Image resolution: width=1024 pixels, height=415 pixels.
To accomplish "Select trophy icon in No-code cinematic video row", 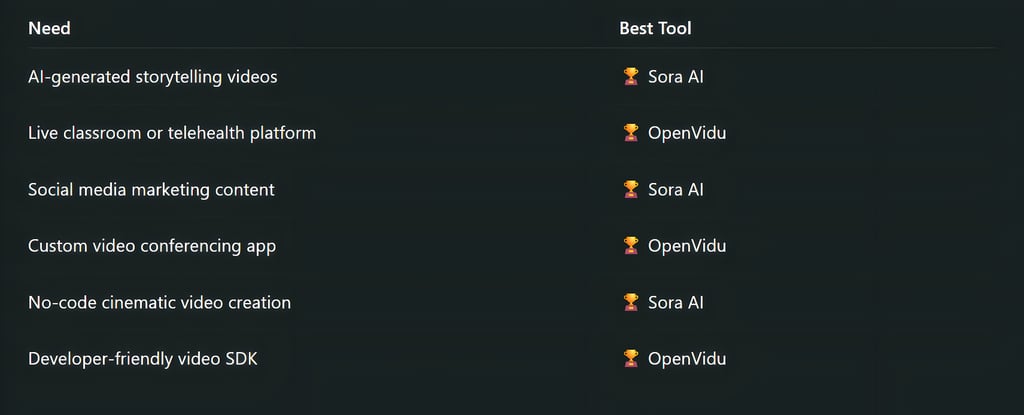I will [x=631, y=303].
